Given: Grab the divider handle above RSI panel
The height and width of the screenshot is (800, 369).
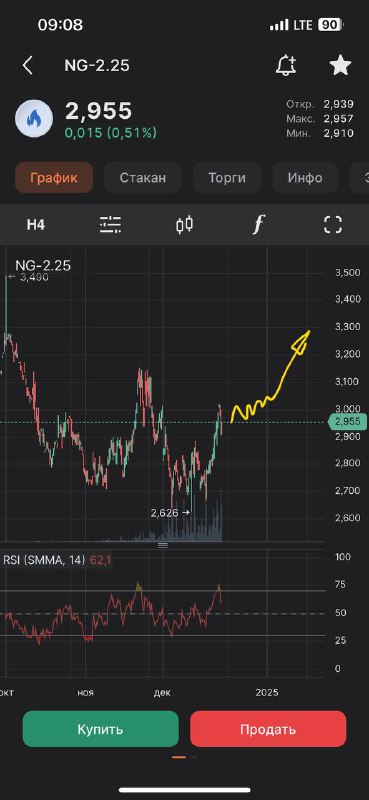Looking at the screenshot, I should pos(163,545).
